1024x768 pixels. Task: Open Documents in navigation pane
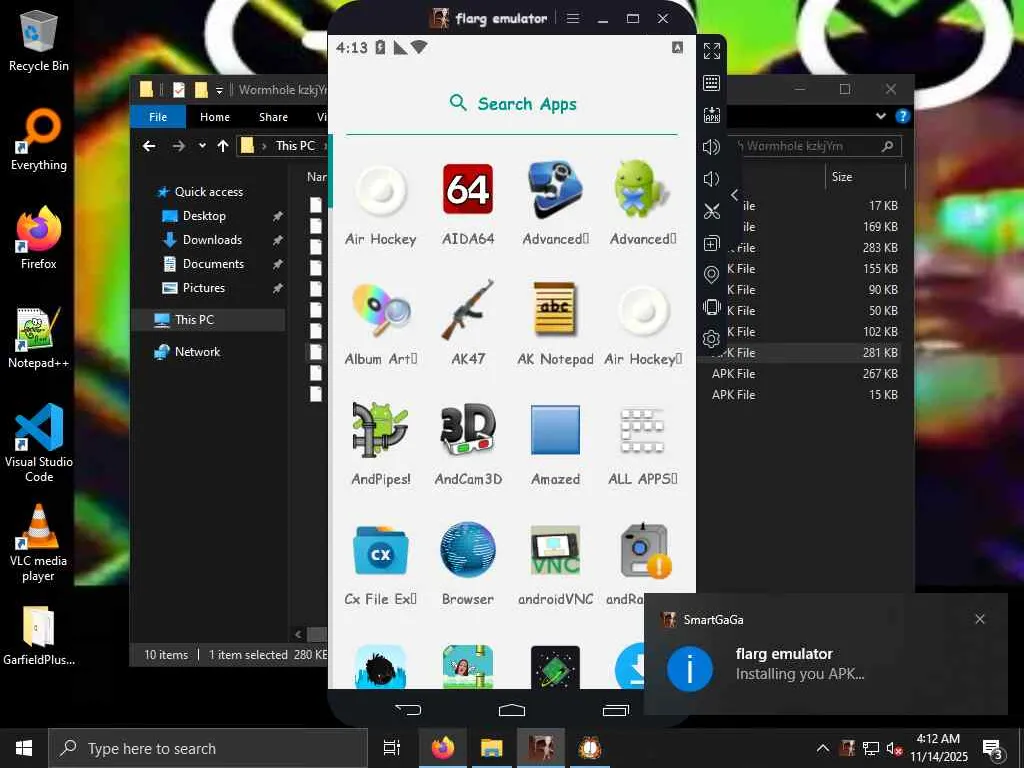[x=213, y=264]
